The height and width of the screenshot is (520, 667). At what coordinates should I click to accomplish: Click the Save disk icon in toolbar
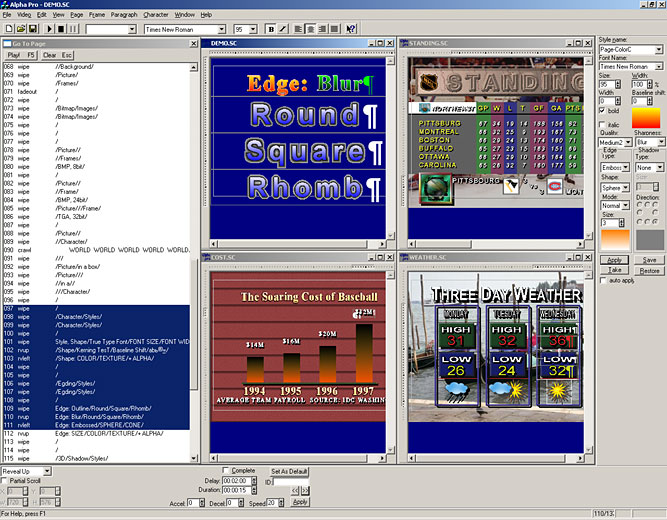click(x=33, y=30)
